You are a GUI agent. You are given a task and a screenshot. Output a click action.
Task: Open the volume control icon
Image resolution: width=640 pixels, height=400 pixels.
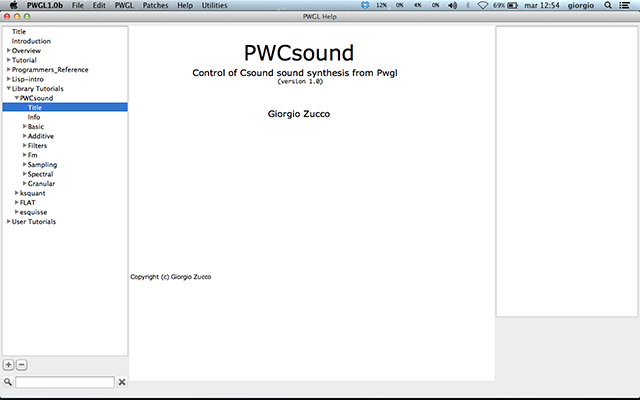[452, 5]
